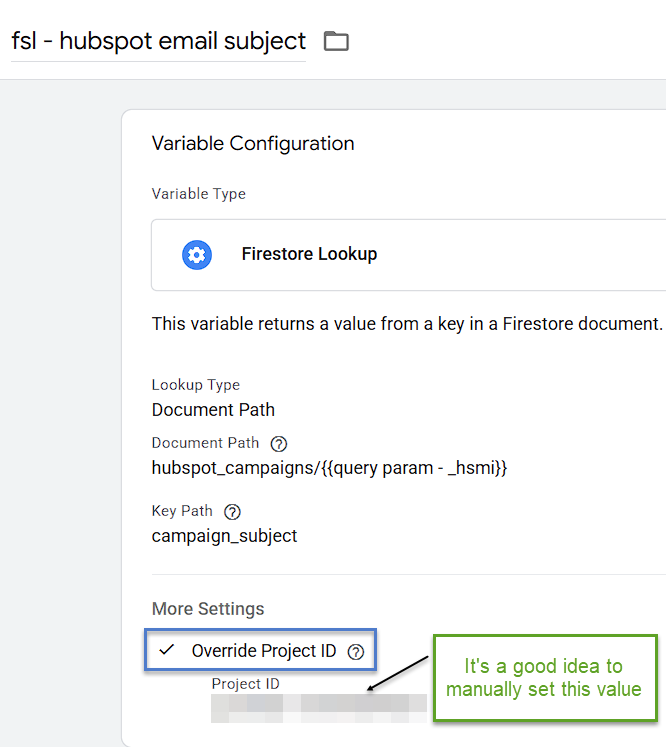Screen dimensions: 666x747
Task: Click the Lookup Type label
Action: tap(196, 385)
